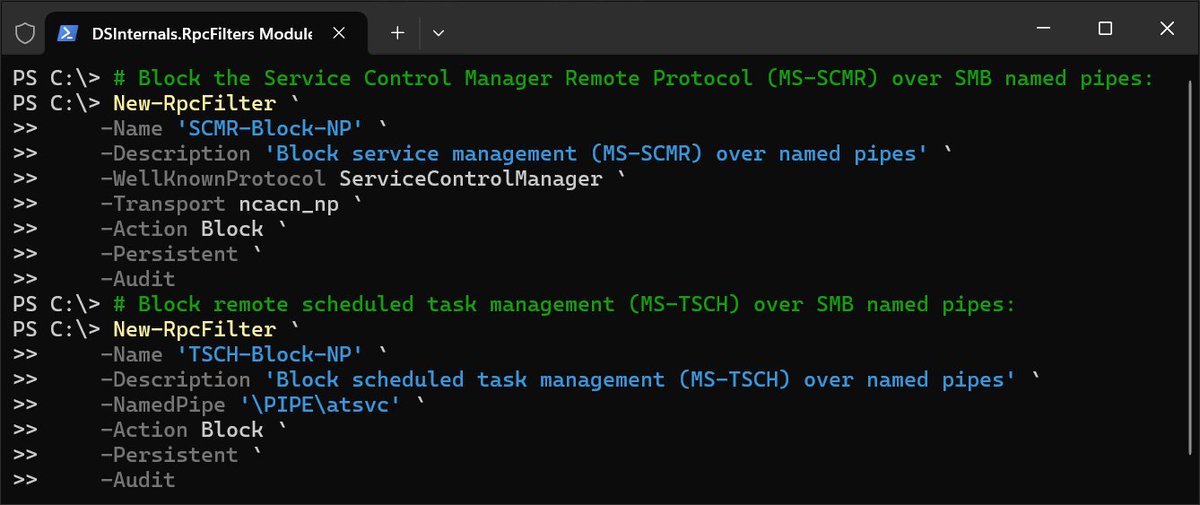Viewport: 1200px width, 505px height.
Task: Expand the new tab profile dropdown
Action: [x=438, y=33]
